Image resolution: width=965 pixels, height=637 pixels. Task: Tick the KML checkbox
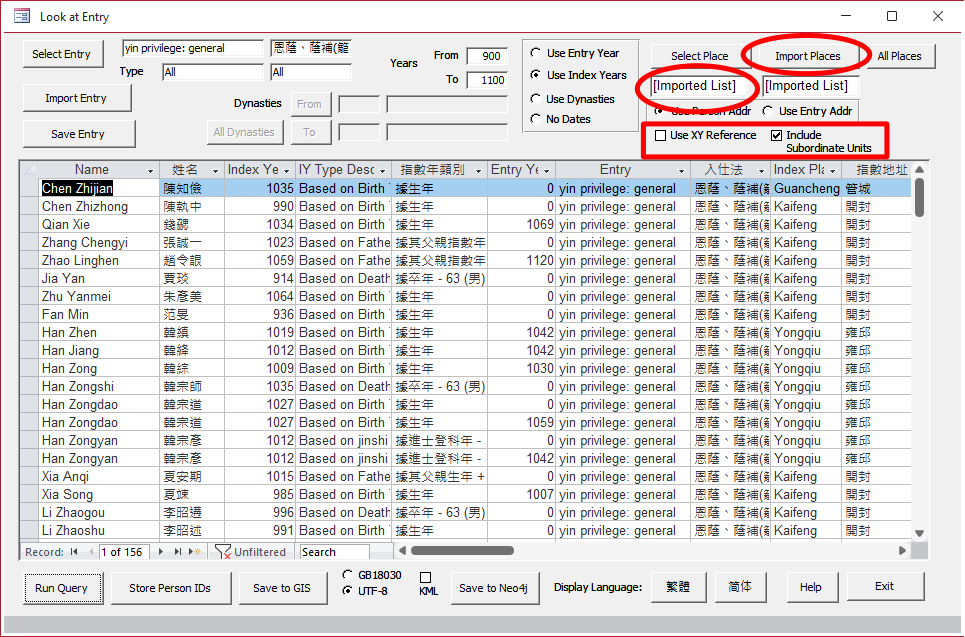(x=425, y=577)
